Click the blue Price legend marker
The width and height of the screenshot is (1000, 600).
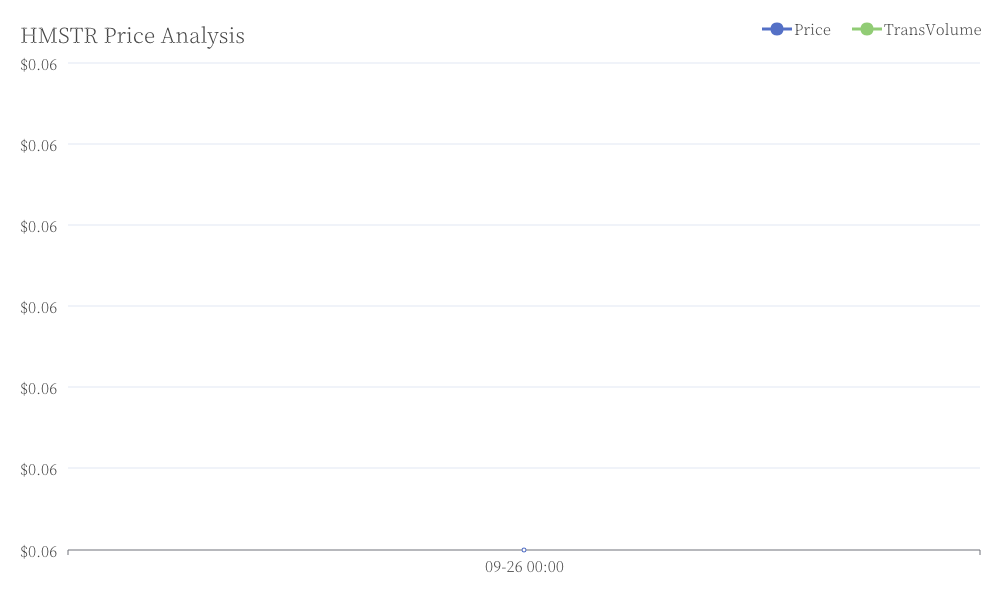coord(776,29)
